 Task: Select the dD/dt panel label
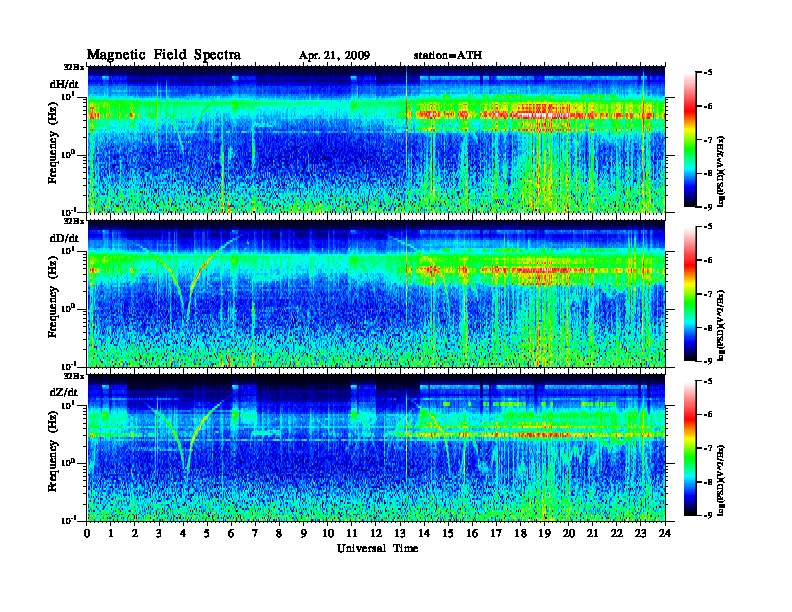tap(64, 238)
